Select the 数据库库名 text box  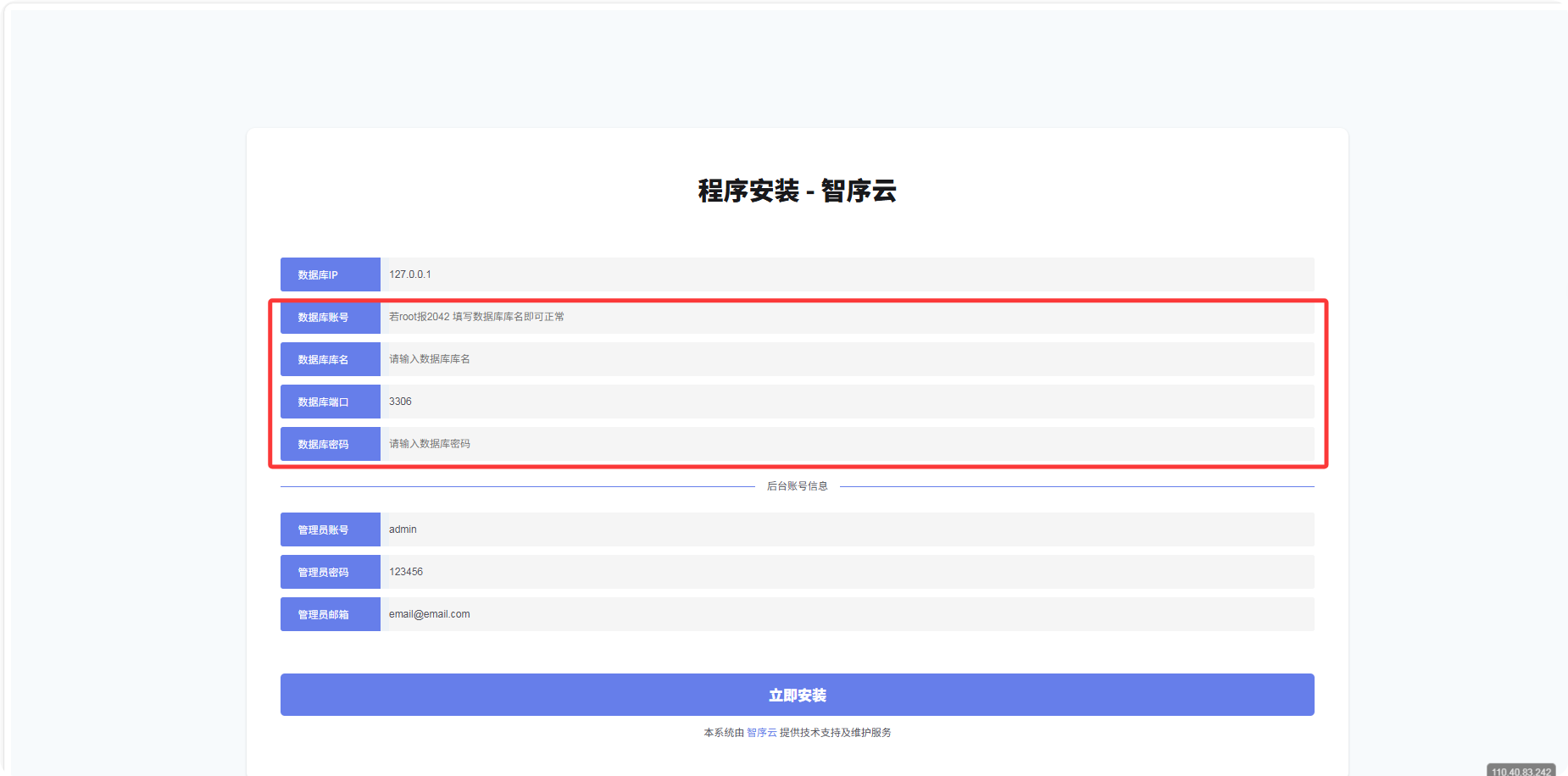[847, 359]
